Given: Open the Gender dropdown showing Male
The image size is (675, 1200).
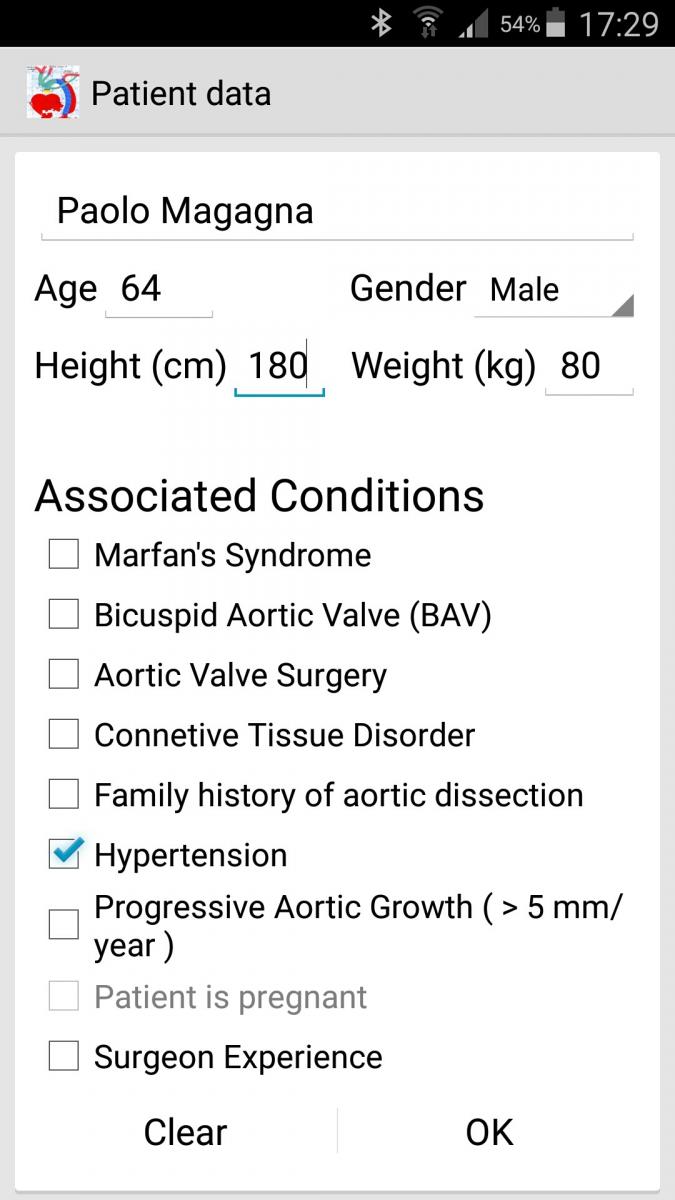Looking at the screenshot, I should [x=553, y=291].
